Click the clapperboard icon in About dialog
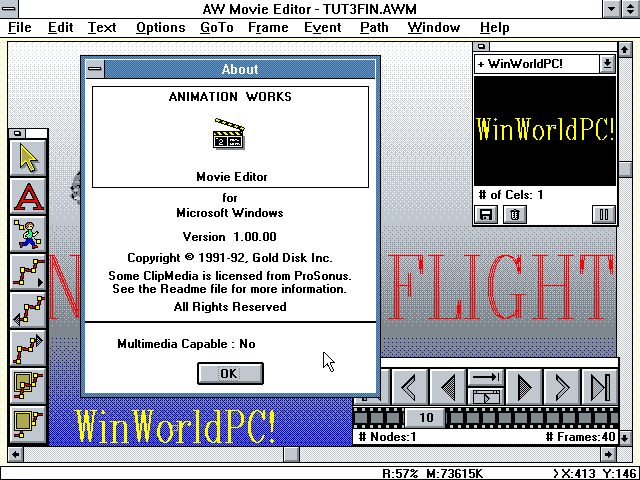This screenshot has width=640, height=480. tap(229, 134)
